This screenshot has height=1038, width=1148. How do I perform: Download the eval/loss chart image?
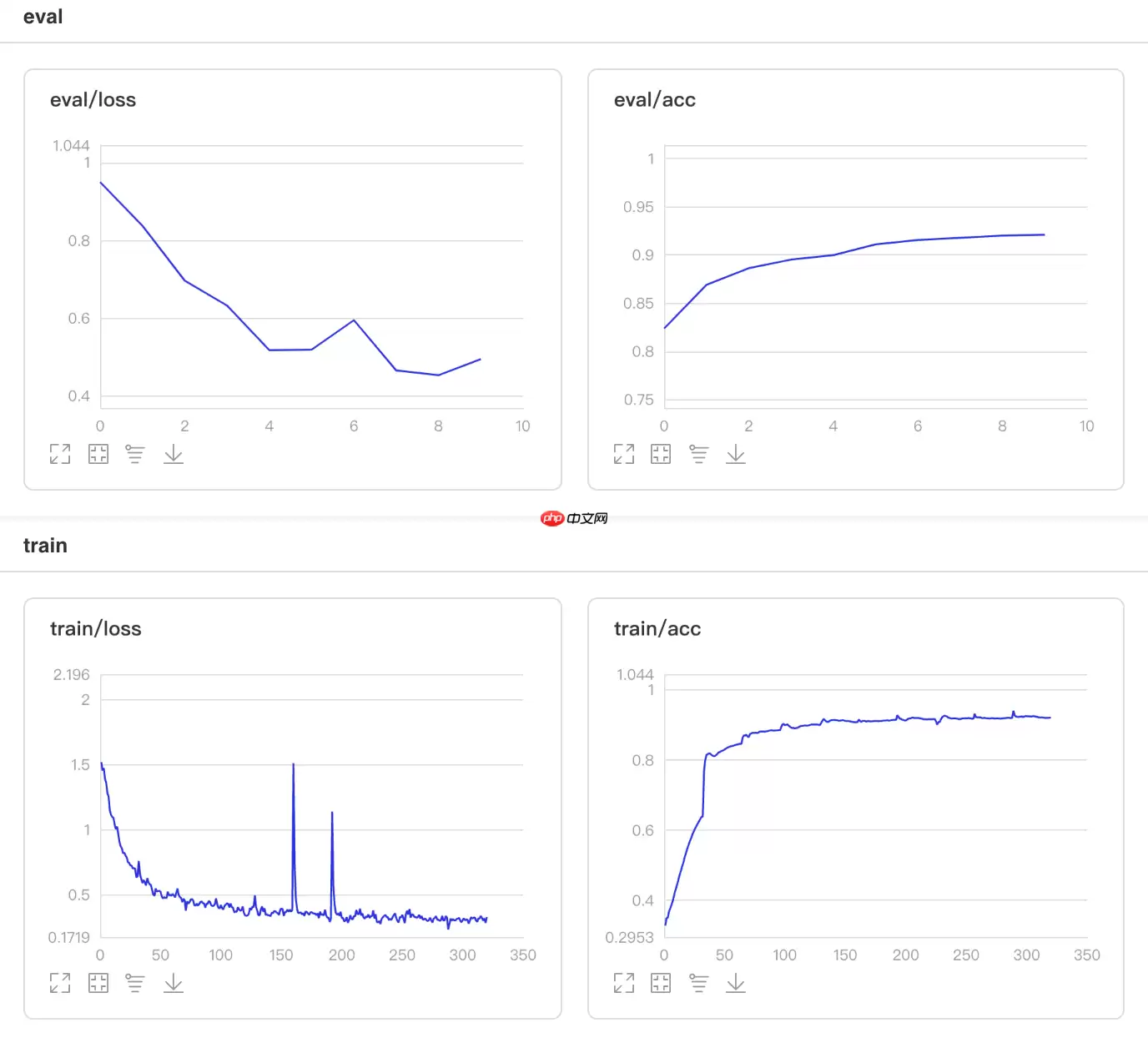[174, 454]
